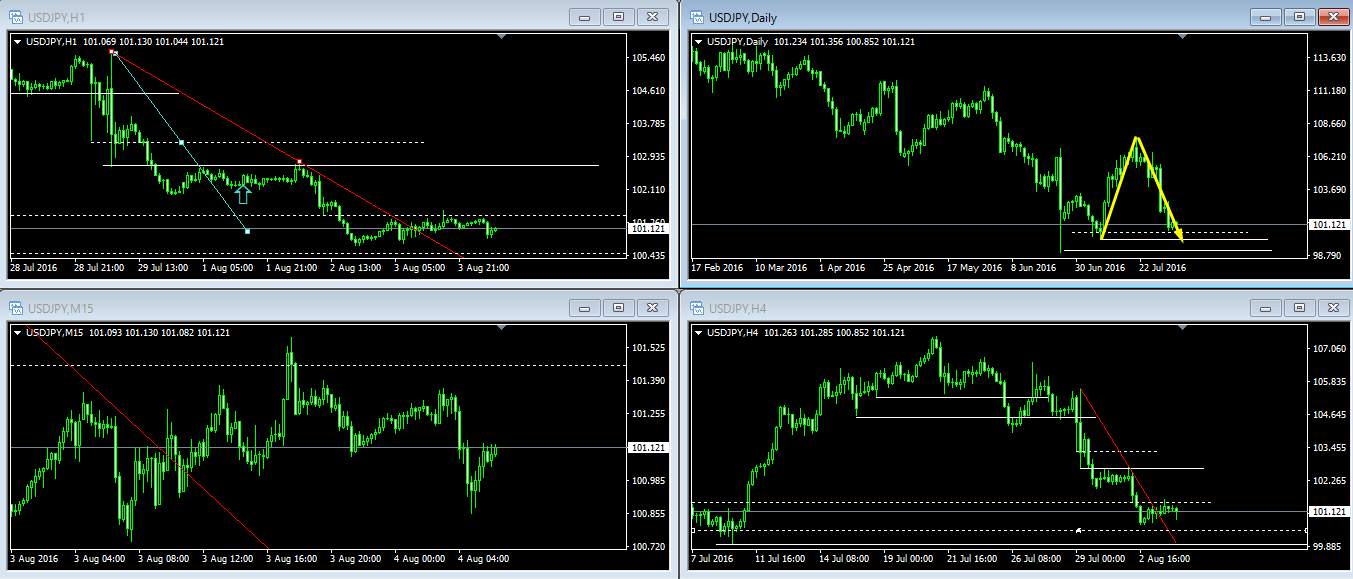Select the yellow arrowhead on the Daily chart
This screenshot has width=1353, height=579.
point(1180,236)
